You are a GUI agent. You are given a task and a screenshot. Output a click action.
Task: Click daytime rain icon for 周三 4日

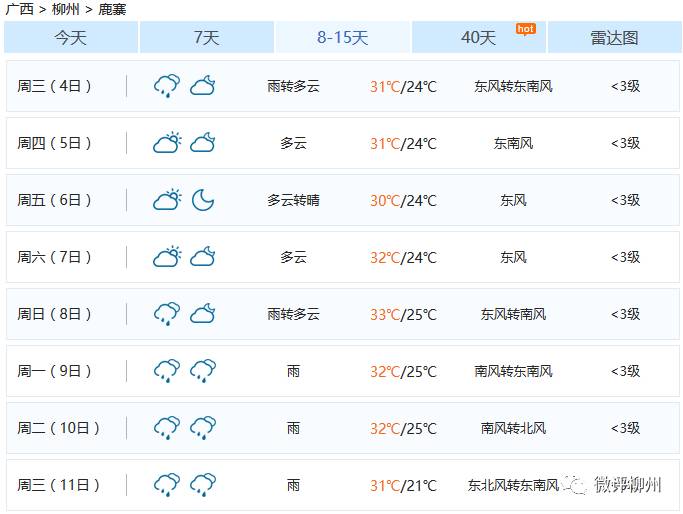[167, 86]
